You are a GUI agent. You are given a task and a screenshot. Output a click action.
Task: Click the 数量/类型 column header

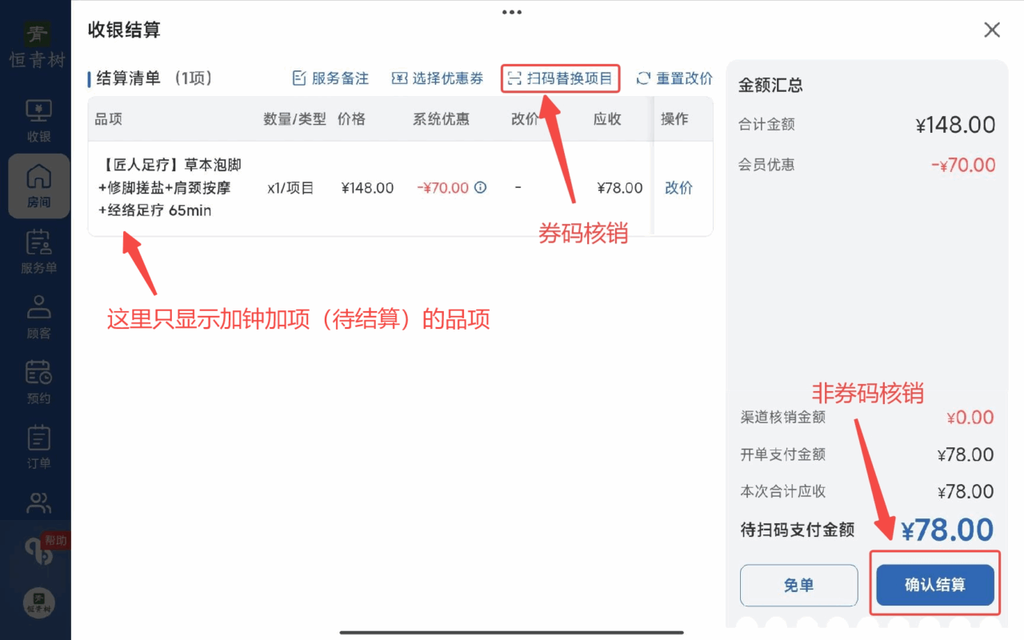coord(295,119)
